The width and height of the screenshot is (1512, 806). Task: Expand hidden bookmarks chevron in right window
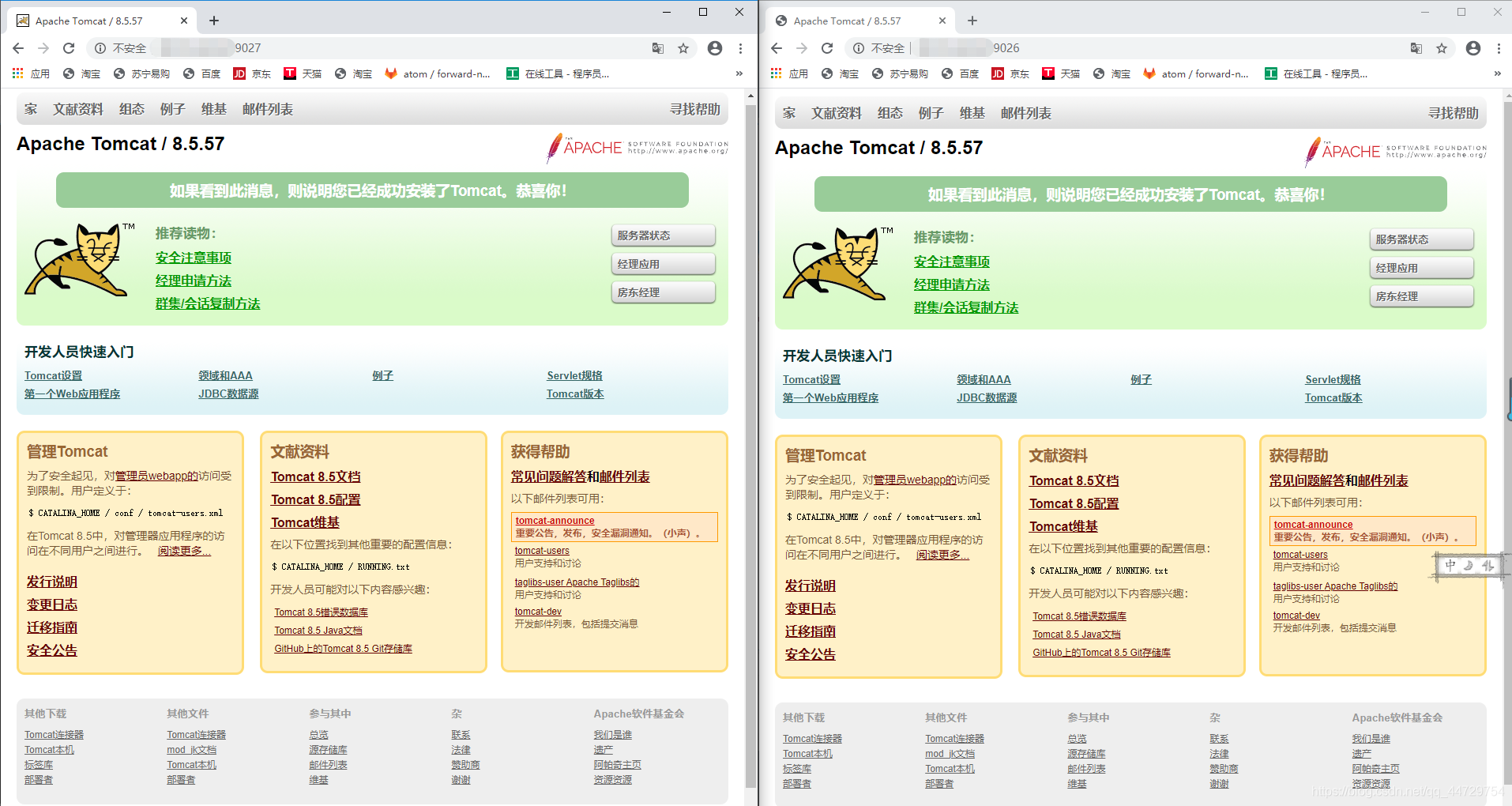point(1498,73)
